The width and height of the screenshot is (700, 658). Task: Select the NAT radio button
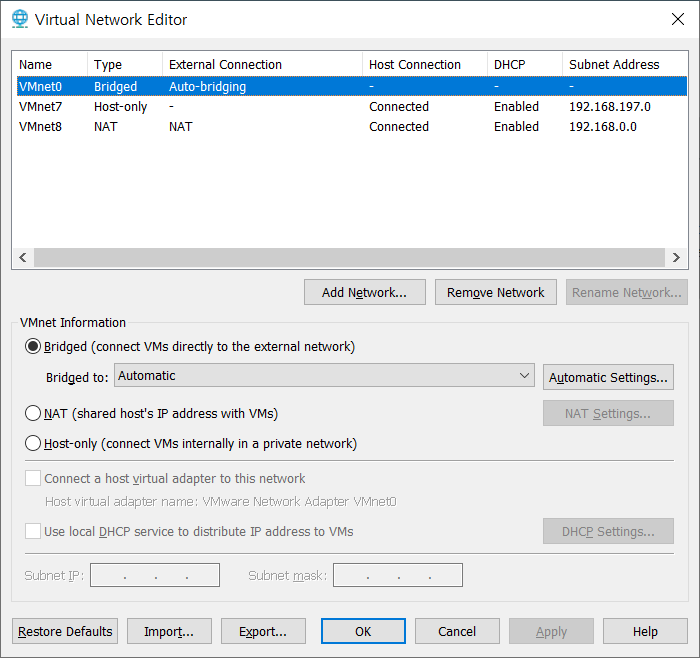pos(33,413)
